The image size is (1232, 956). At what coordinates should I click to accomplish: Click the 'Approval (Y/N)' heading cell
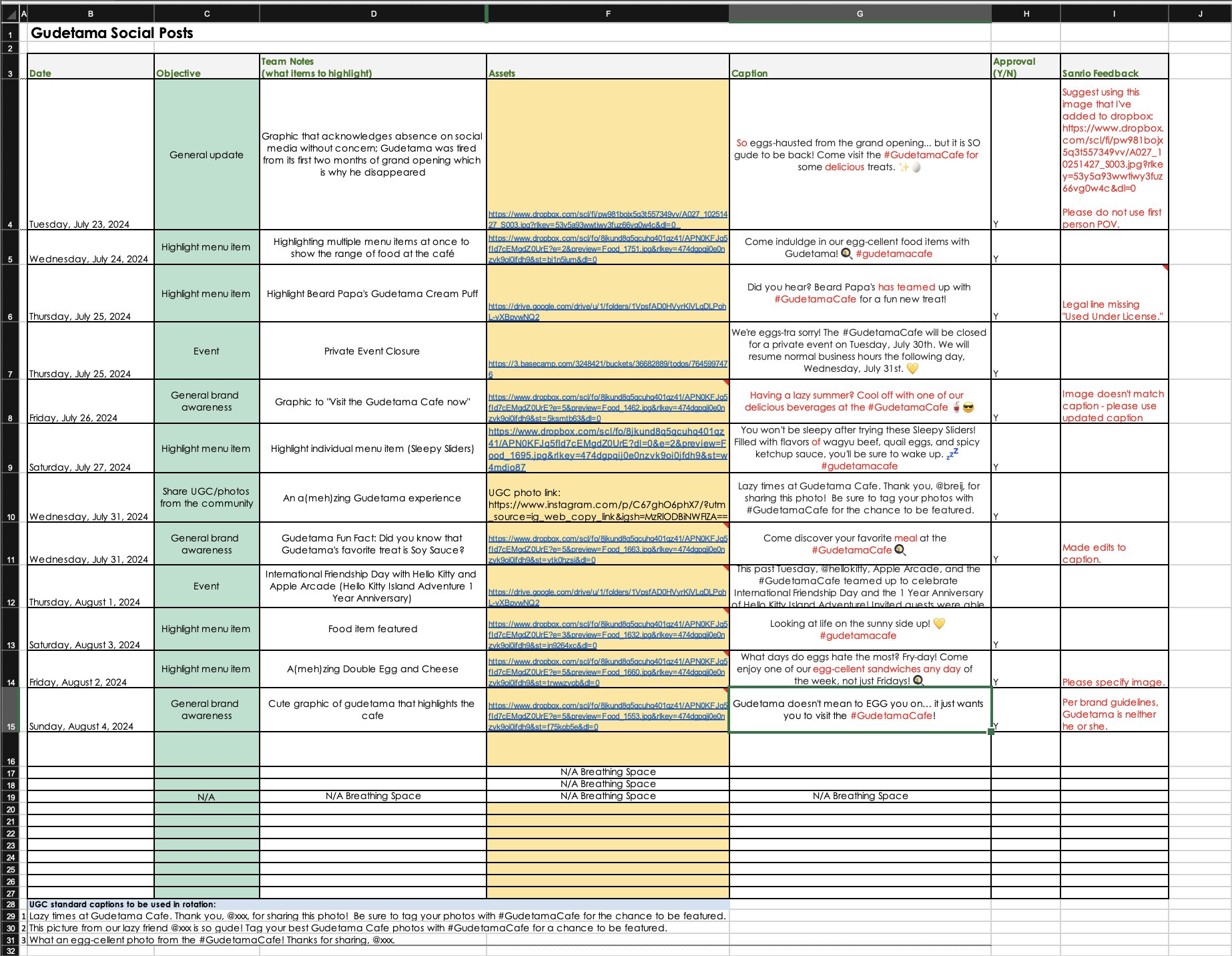[x=1026, y=67]
